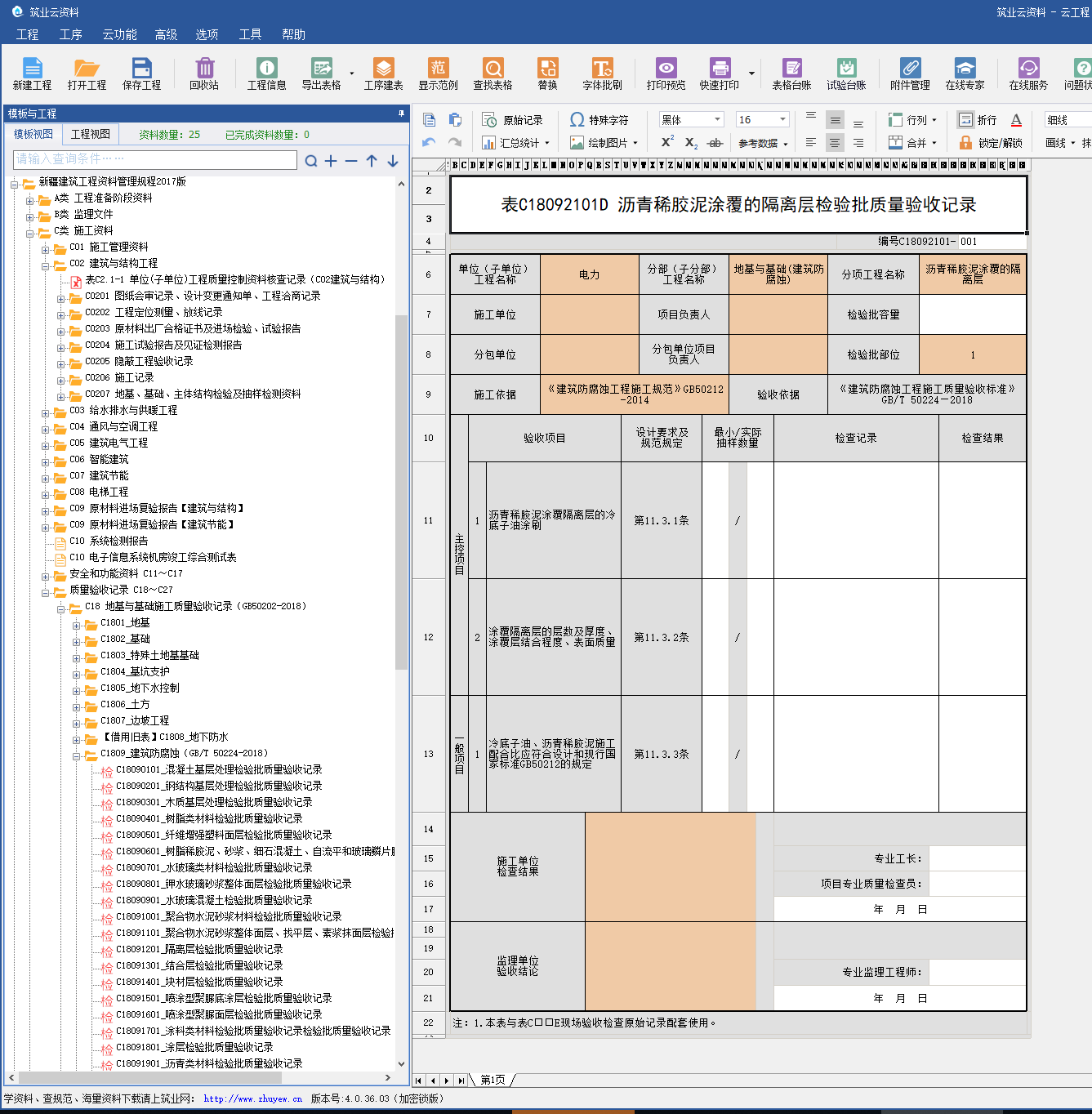Click the 原始记录 button
The image size is (1092, 1114).
512,120
